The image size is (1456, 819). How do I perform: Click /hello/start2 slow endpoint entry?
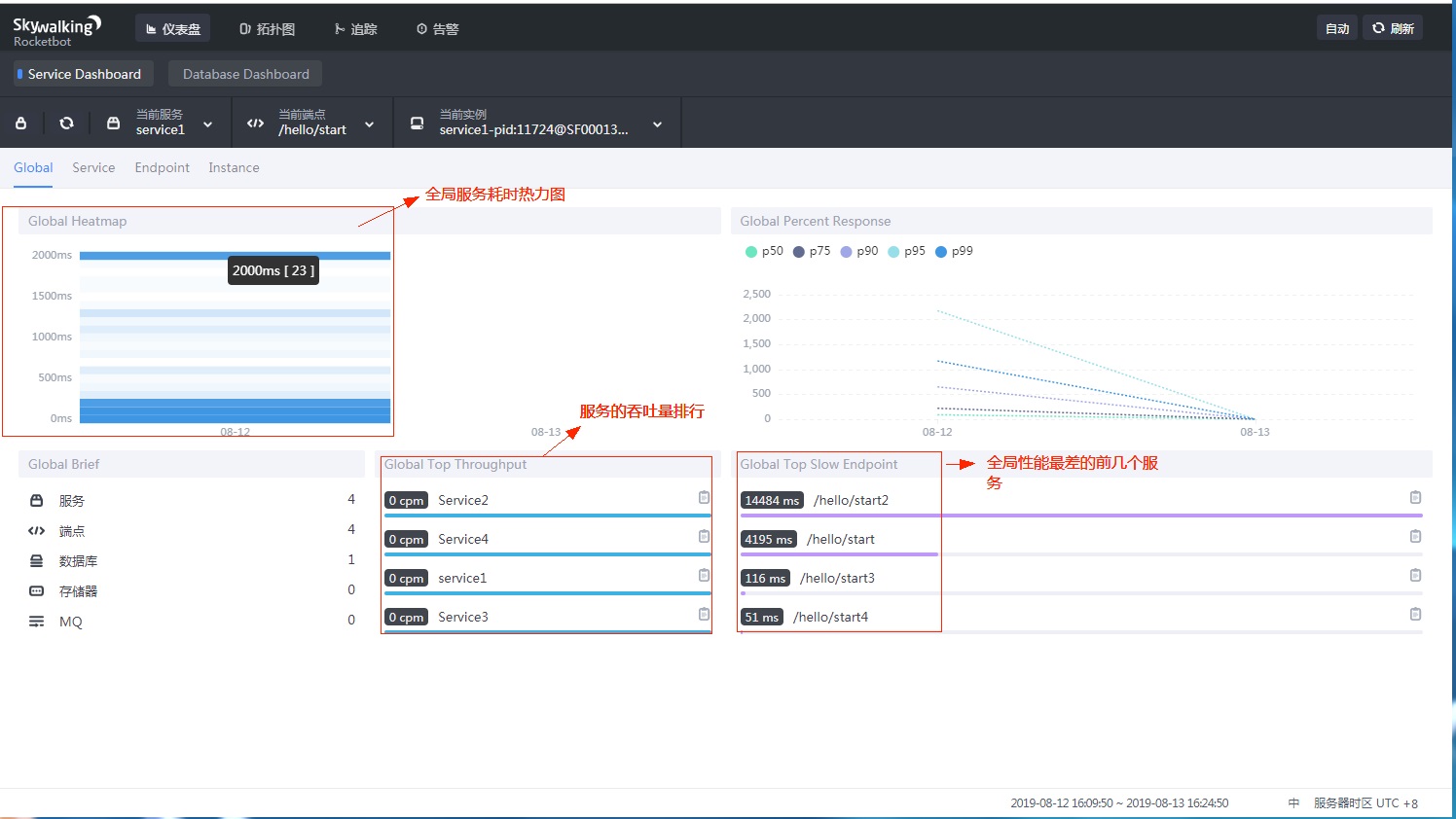pyautogui.click(x=851, y=500)
